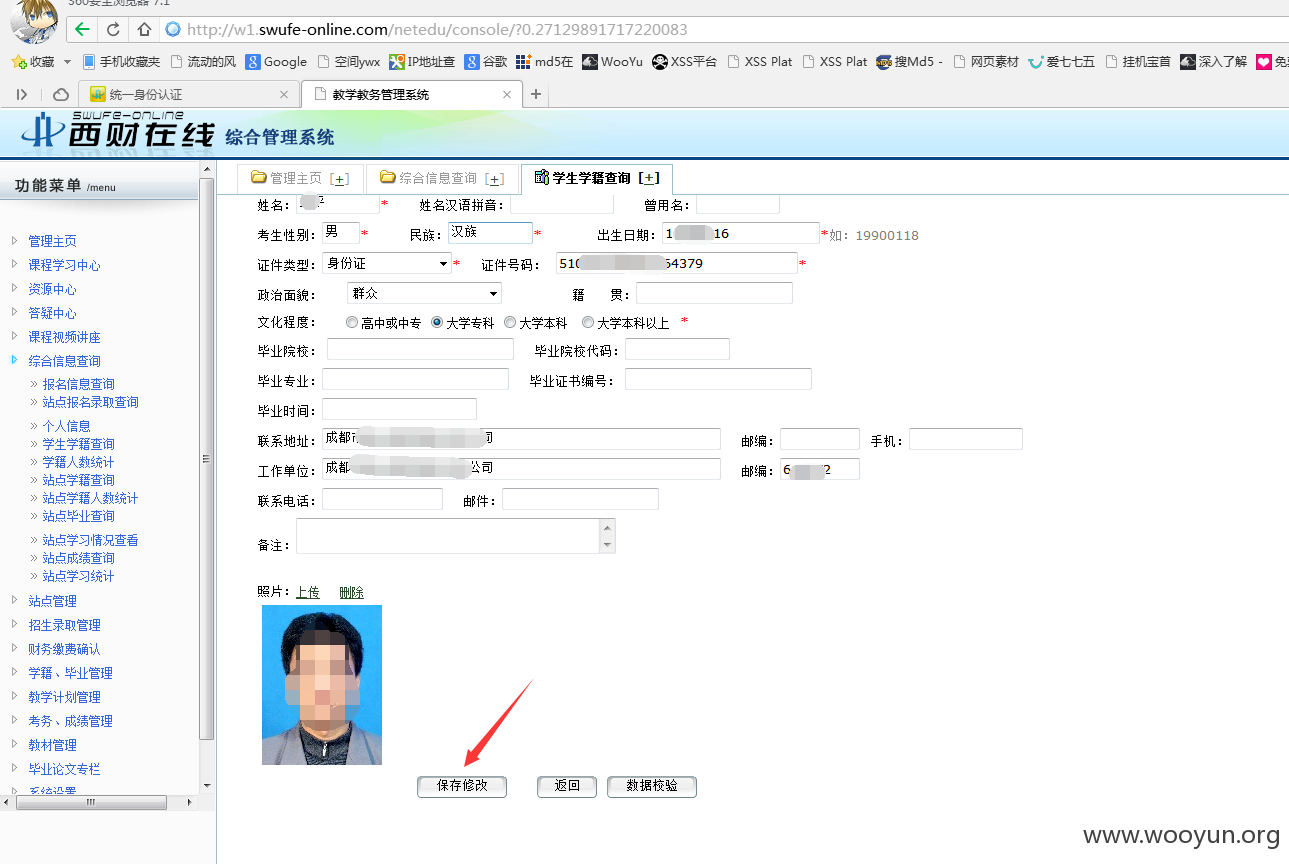The height and width of the screenshot is (864, 1289).
Task: Switch to 统一身份认证 browser tab
Action: 190,95
